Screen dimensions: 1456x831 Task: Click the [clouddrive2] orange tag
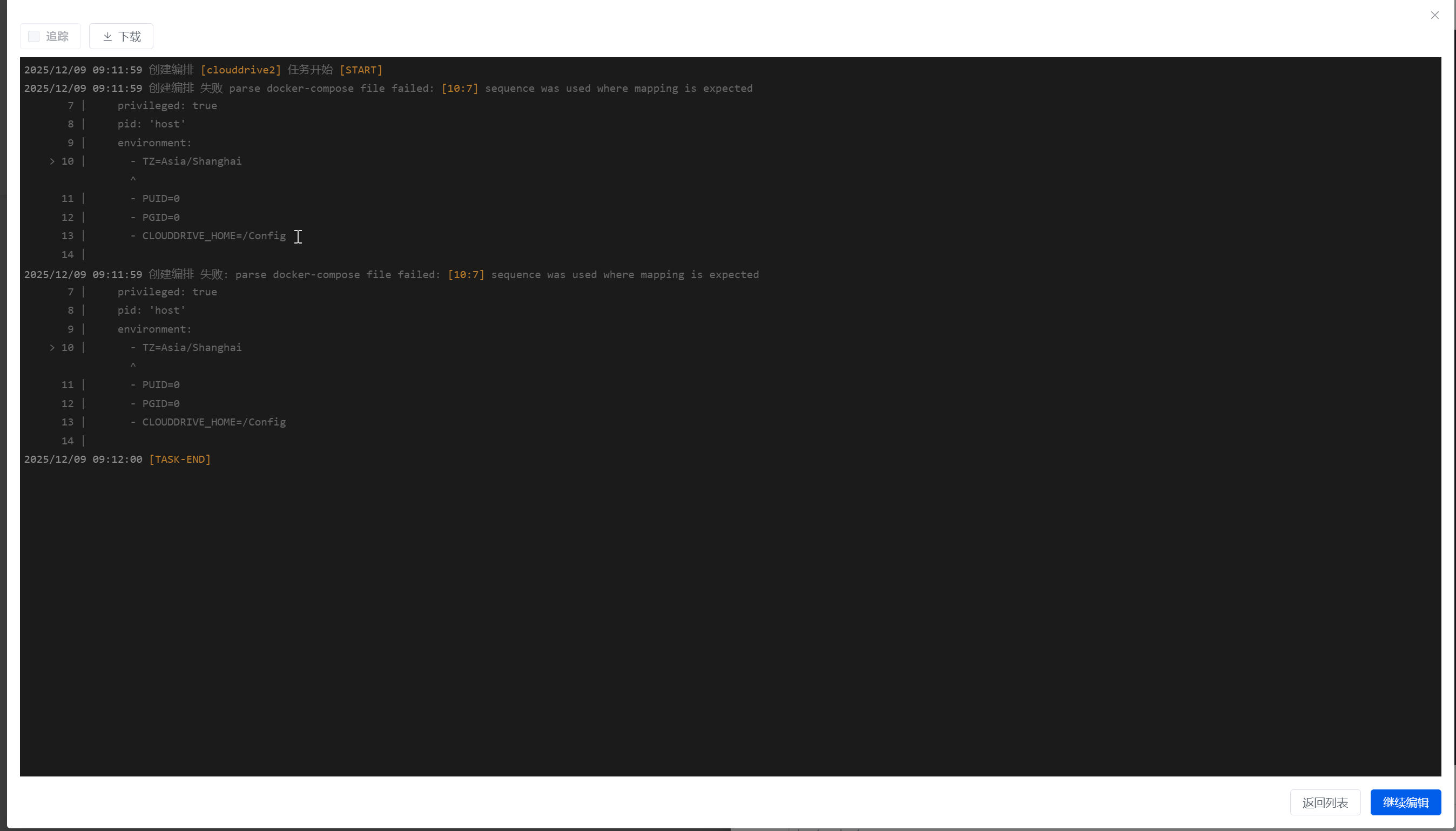pos(240,70)
